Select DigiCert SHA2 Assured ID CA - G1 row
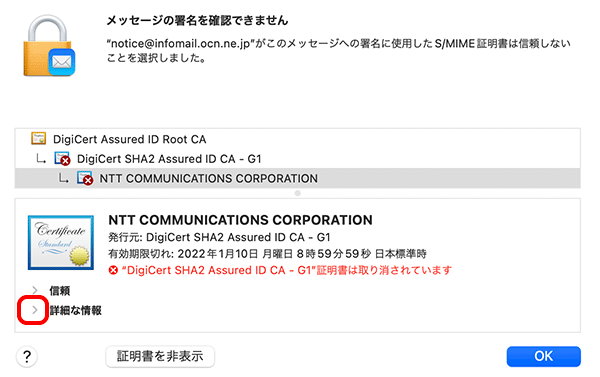The height and width of the screenshot is (377, 600). (298, 158)
